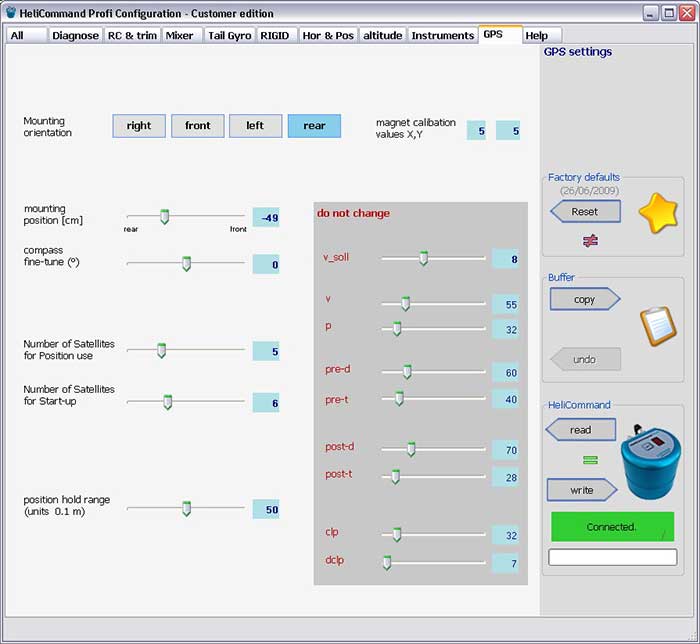700x644 pixels.
Task: Click the clipboard Buffer icon
Action: 658,326
